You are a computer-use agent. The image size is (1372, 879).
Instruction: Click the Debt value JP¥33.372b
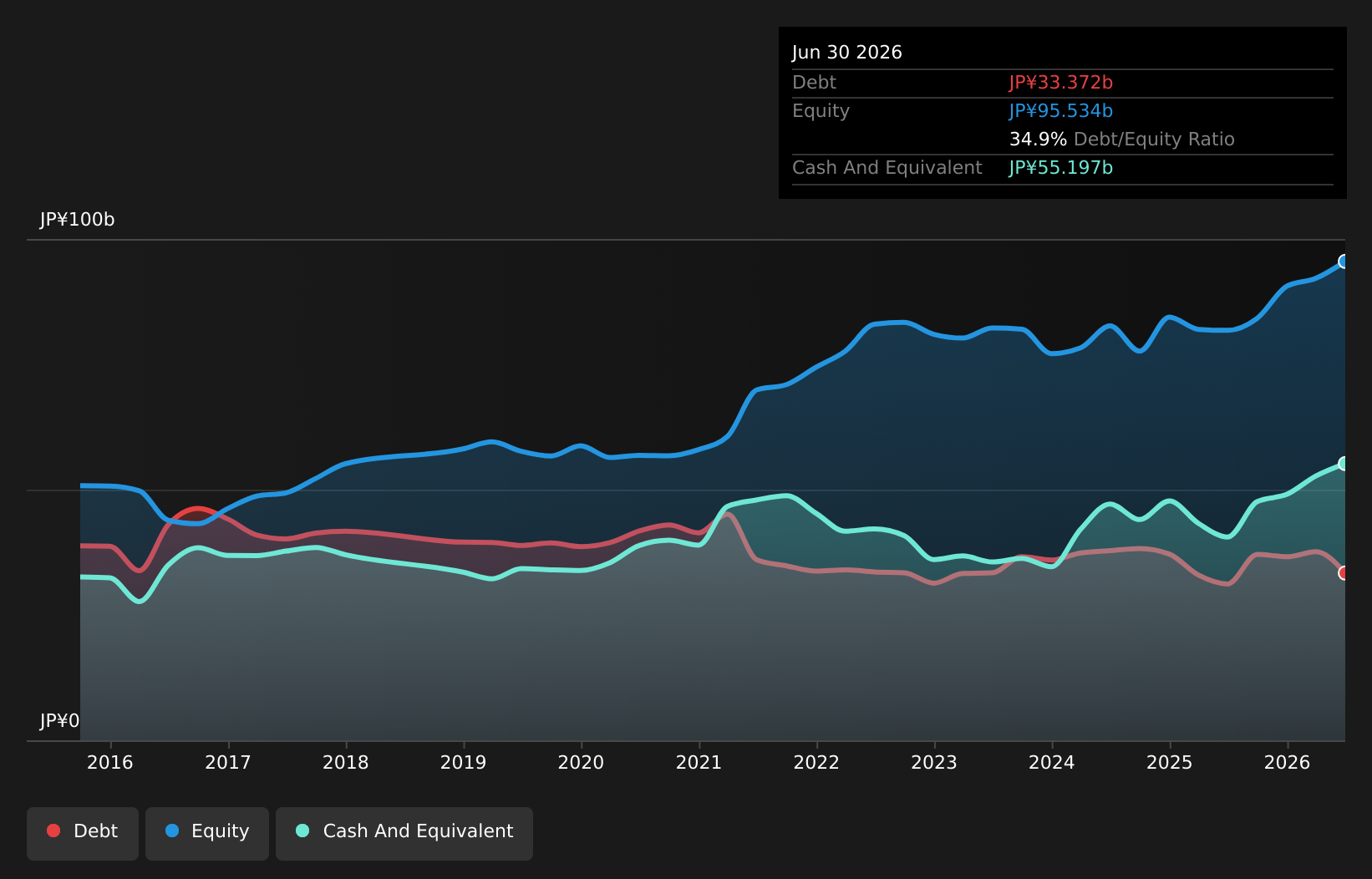click(1061, 83)
